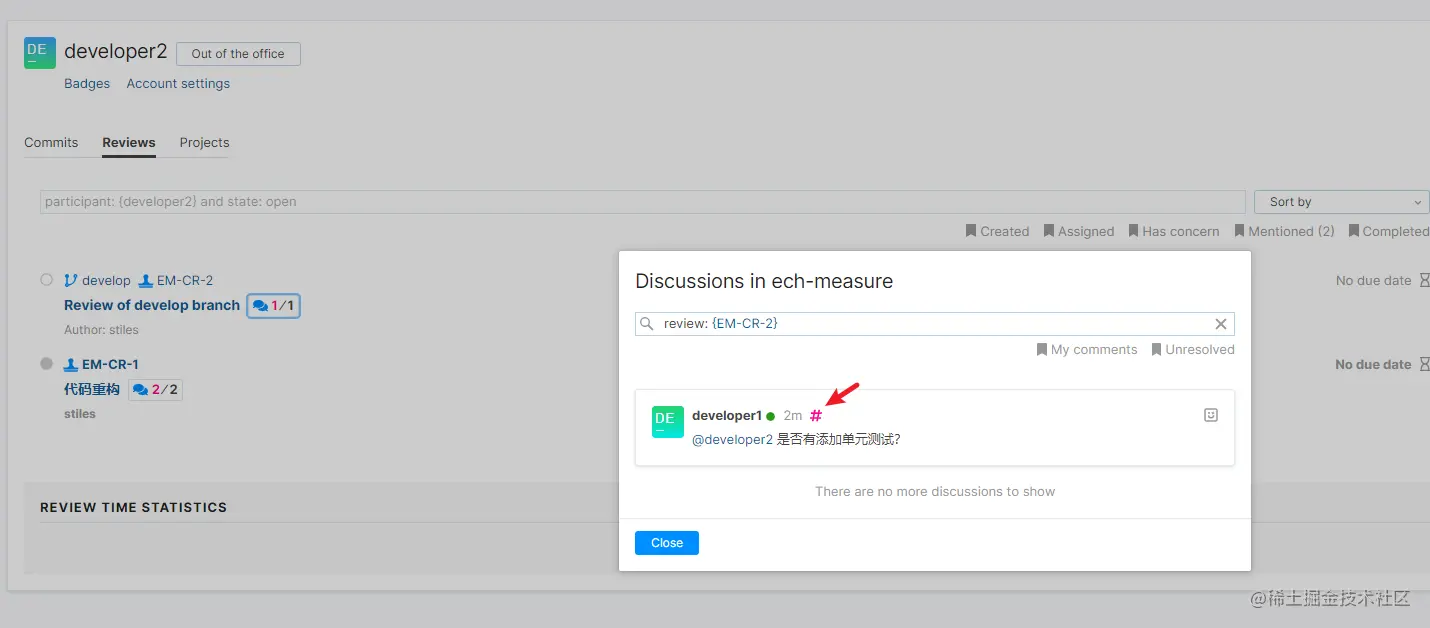Click the developer2 profile name heading
1430x628 pixels.
[116, 52]
